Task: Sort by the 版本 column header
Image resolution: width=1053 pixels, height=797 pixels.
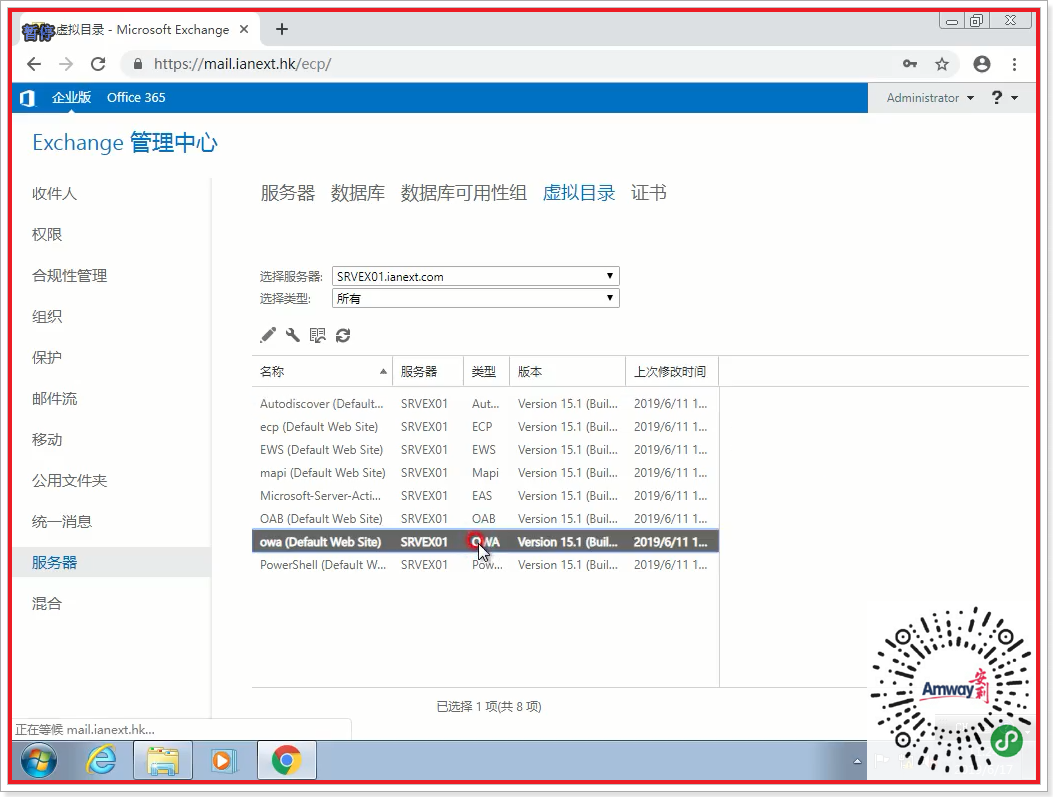Action: [x=567, y=371]
